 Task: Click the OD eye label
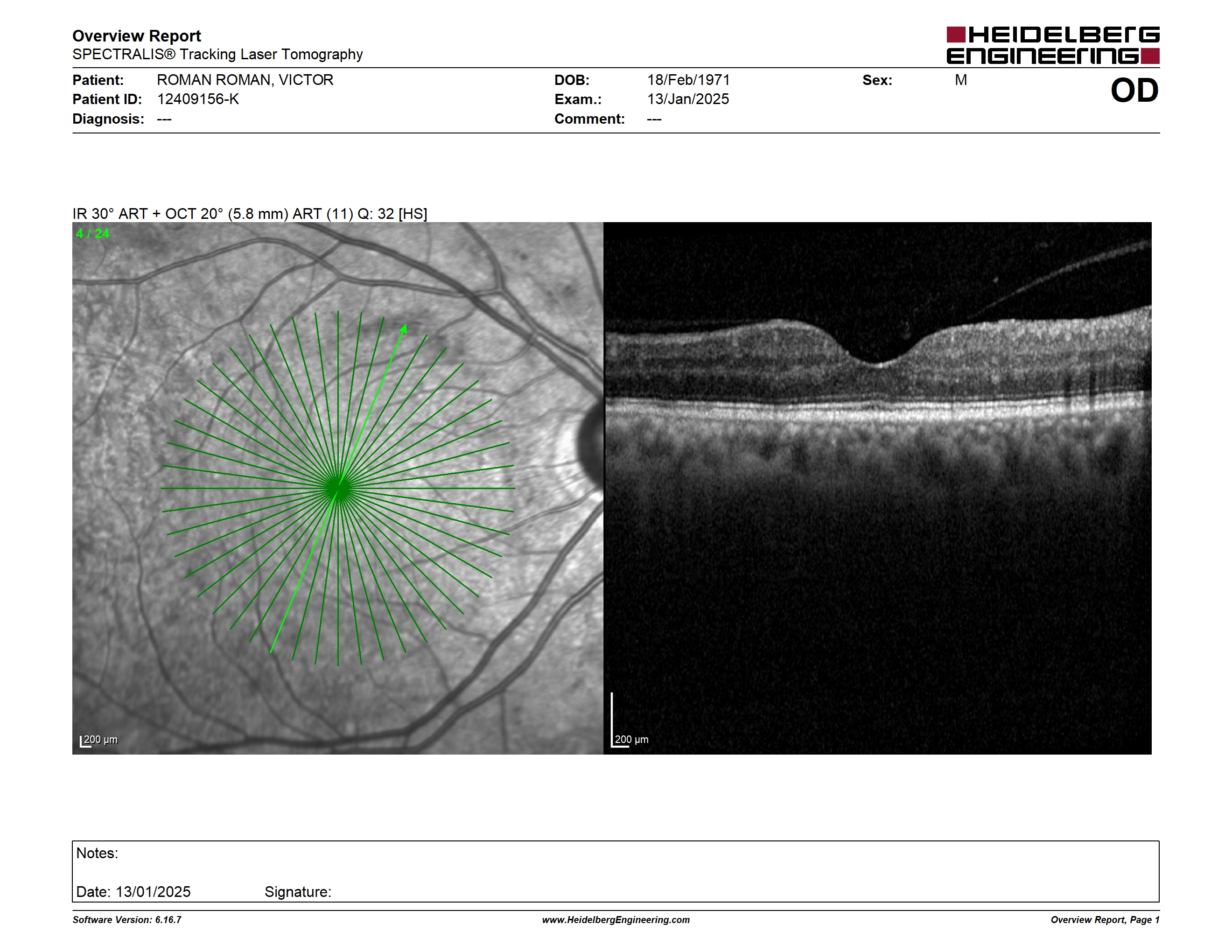pos(1134,90)
